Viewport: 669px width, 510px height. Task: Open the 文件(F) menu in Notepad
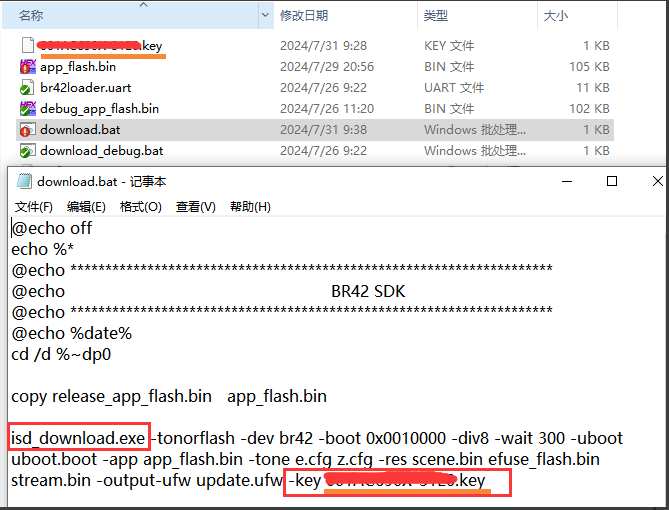34,207
